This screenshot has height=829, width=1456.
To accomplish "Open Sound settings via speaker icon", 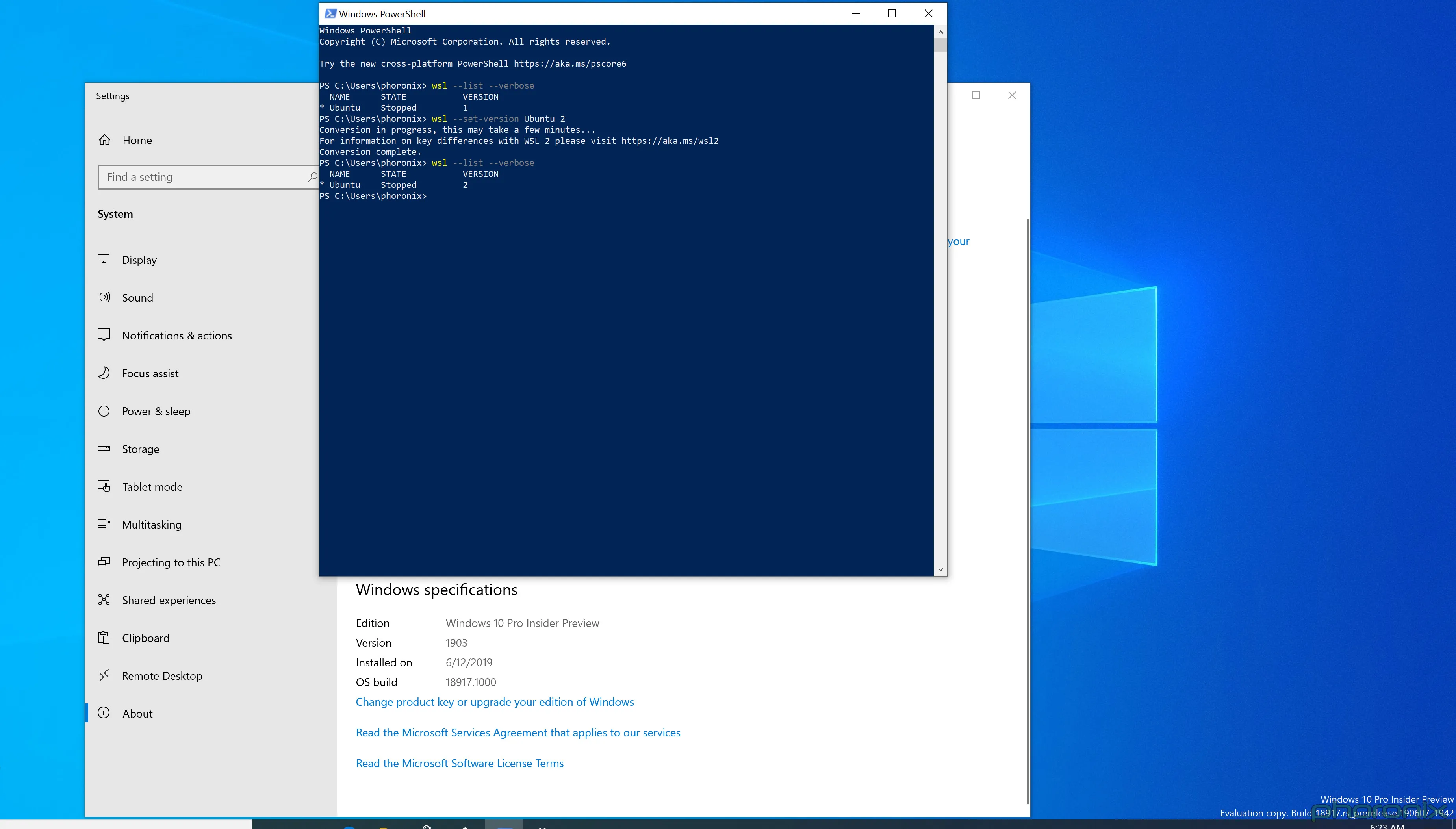I will click(x=104, y=297).
